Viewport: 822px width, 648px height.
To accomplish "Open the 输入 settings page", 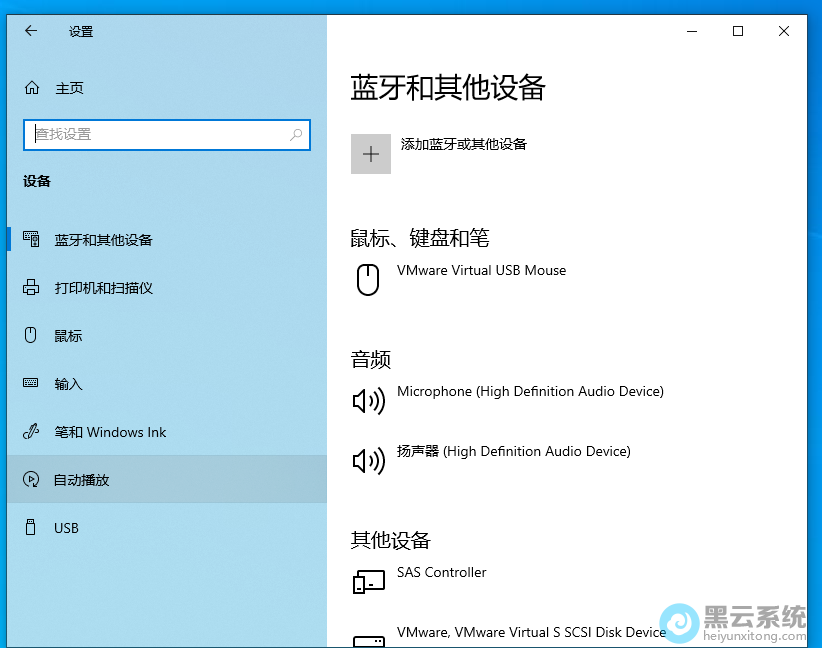I will (x=68, y=384).
